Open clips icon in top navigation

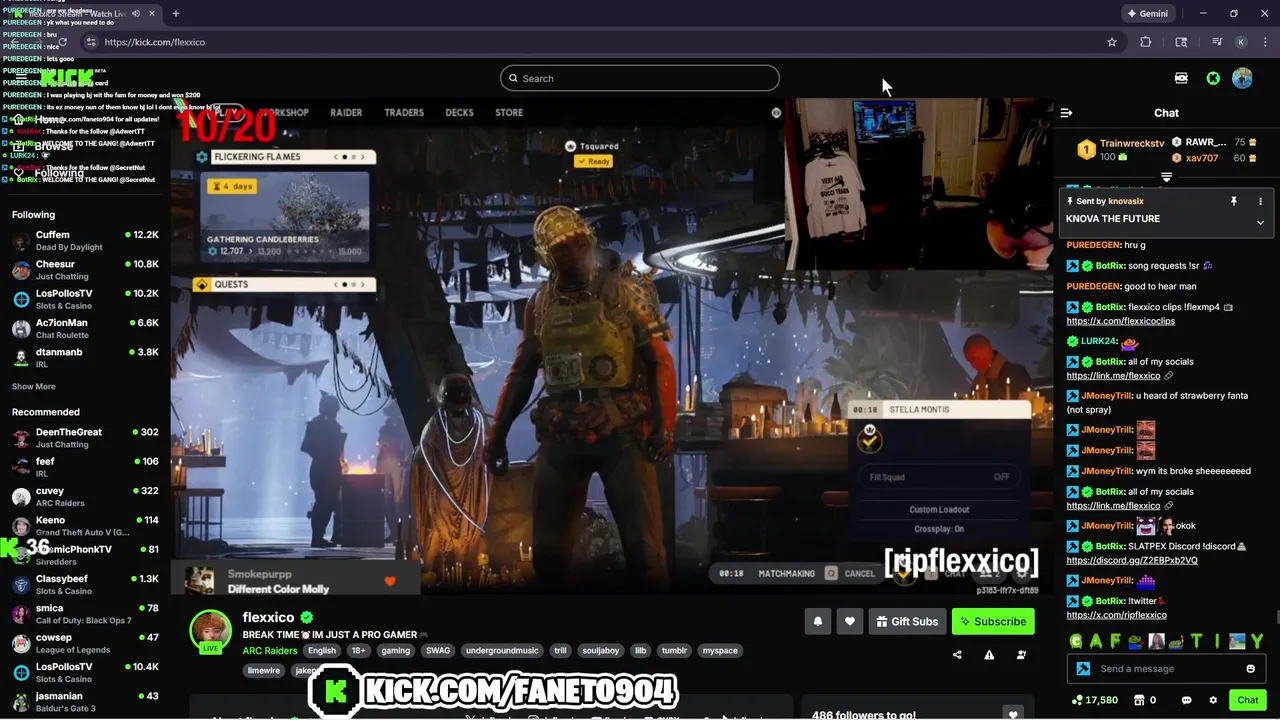1181,78
